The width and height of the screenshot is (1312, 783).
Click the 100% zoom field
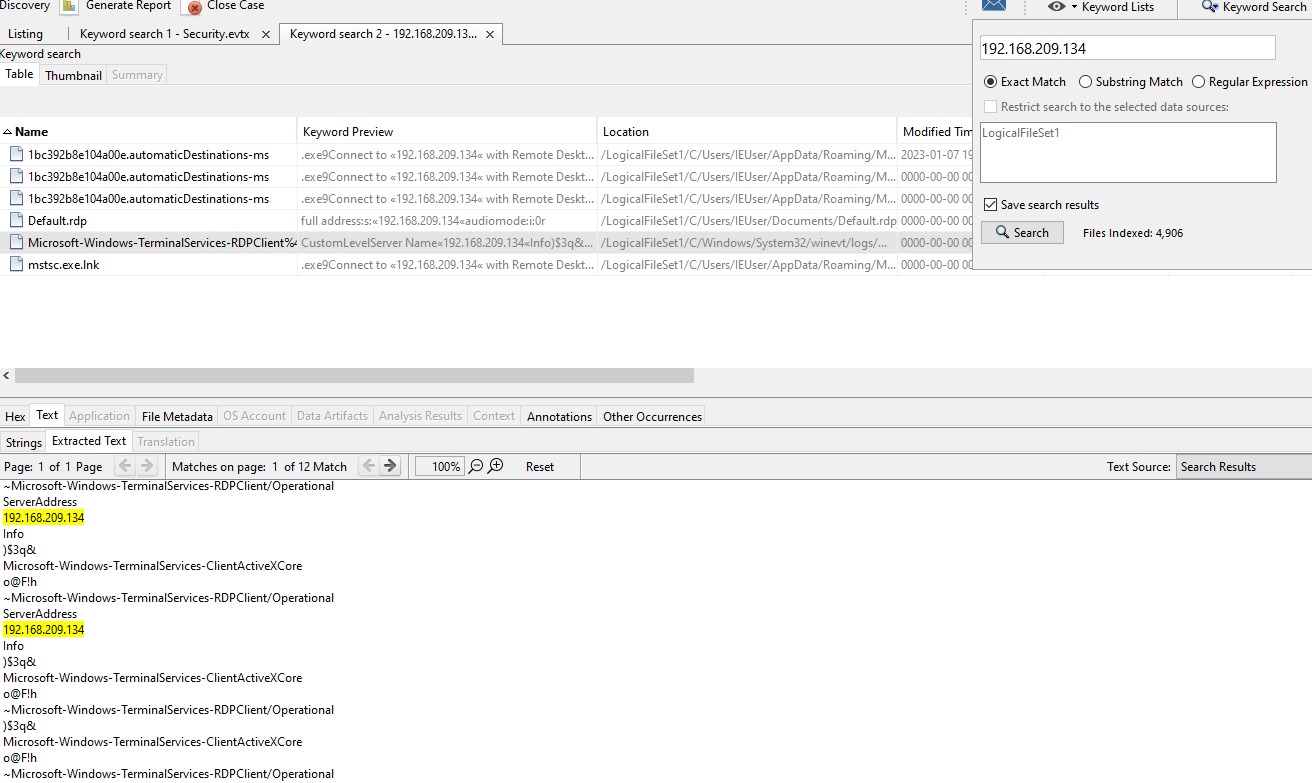coord(440,467)
